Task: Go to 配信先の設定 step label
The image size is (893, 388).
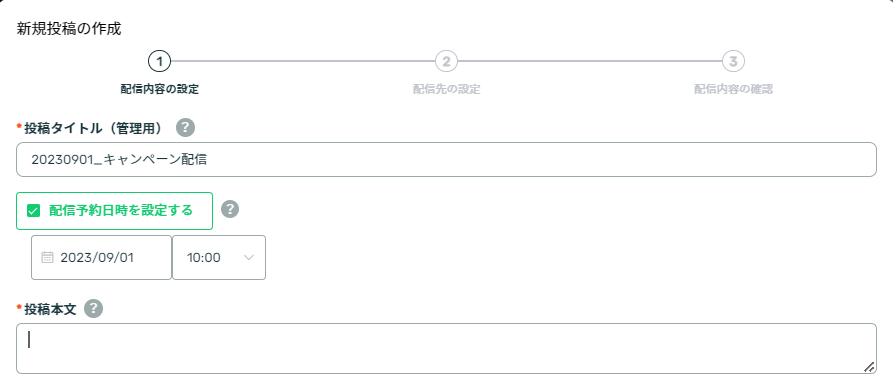Action: [x=446, y=89]
